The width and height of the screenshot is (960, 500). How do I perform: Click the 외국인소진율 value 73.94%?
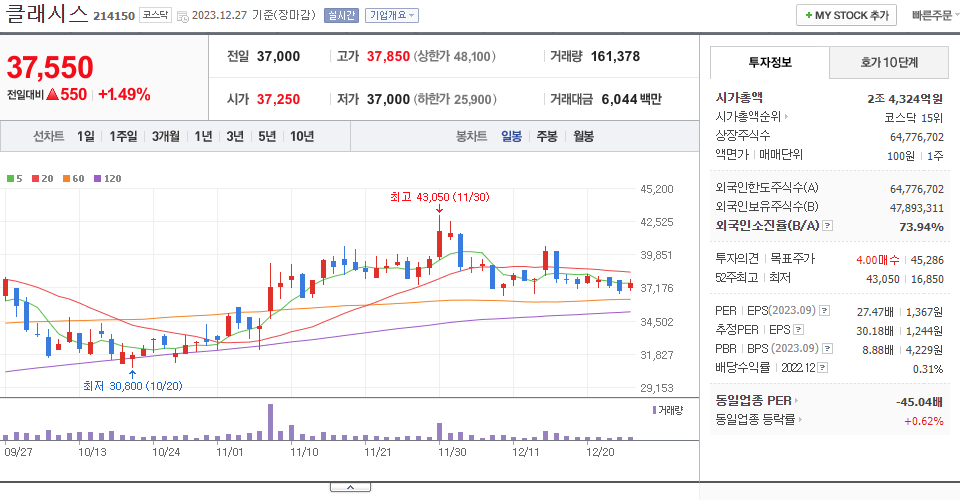coord(921,227)
